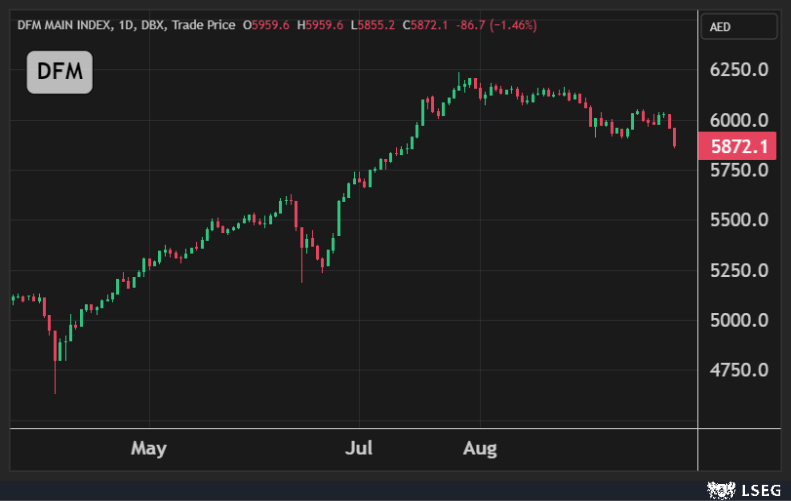The image size is (791, 501).
Task: Click the Aug label on time axis
Action: tap(481, 447)
